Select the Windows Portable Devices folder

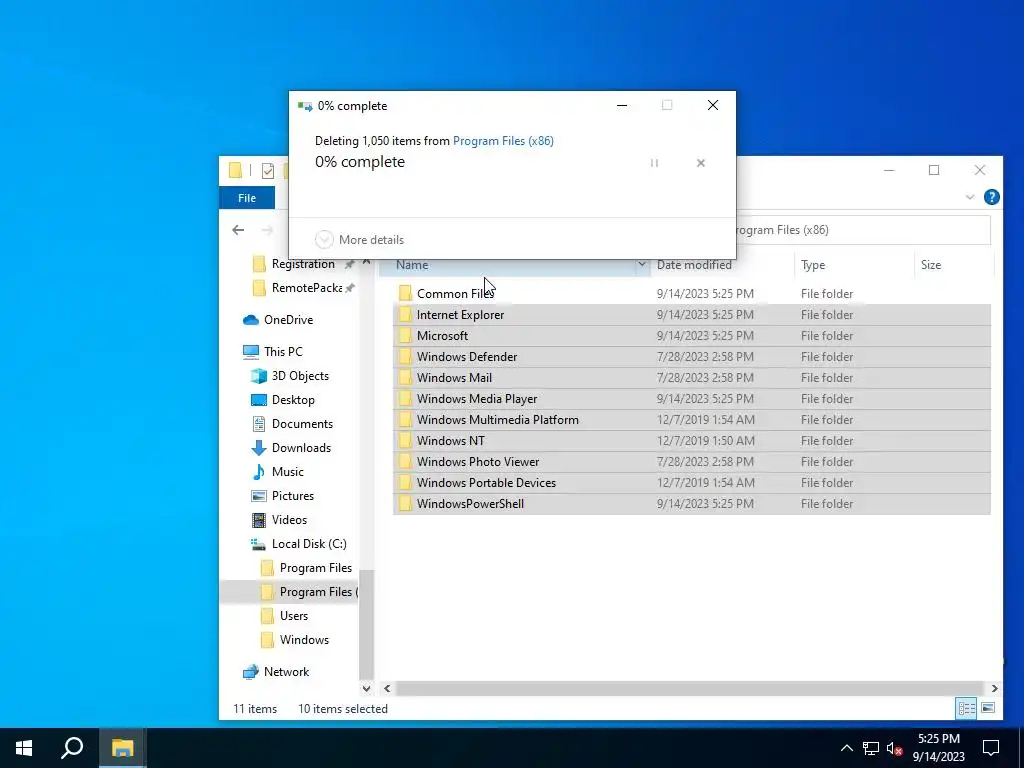tap(692, 483)
